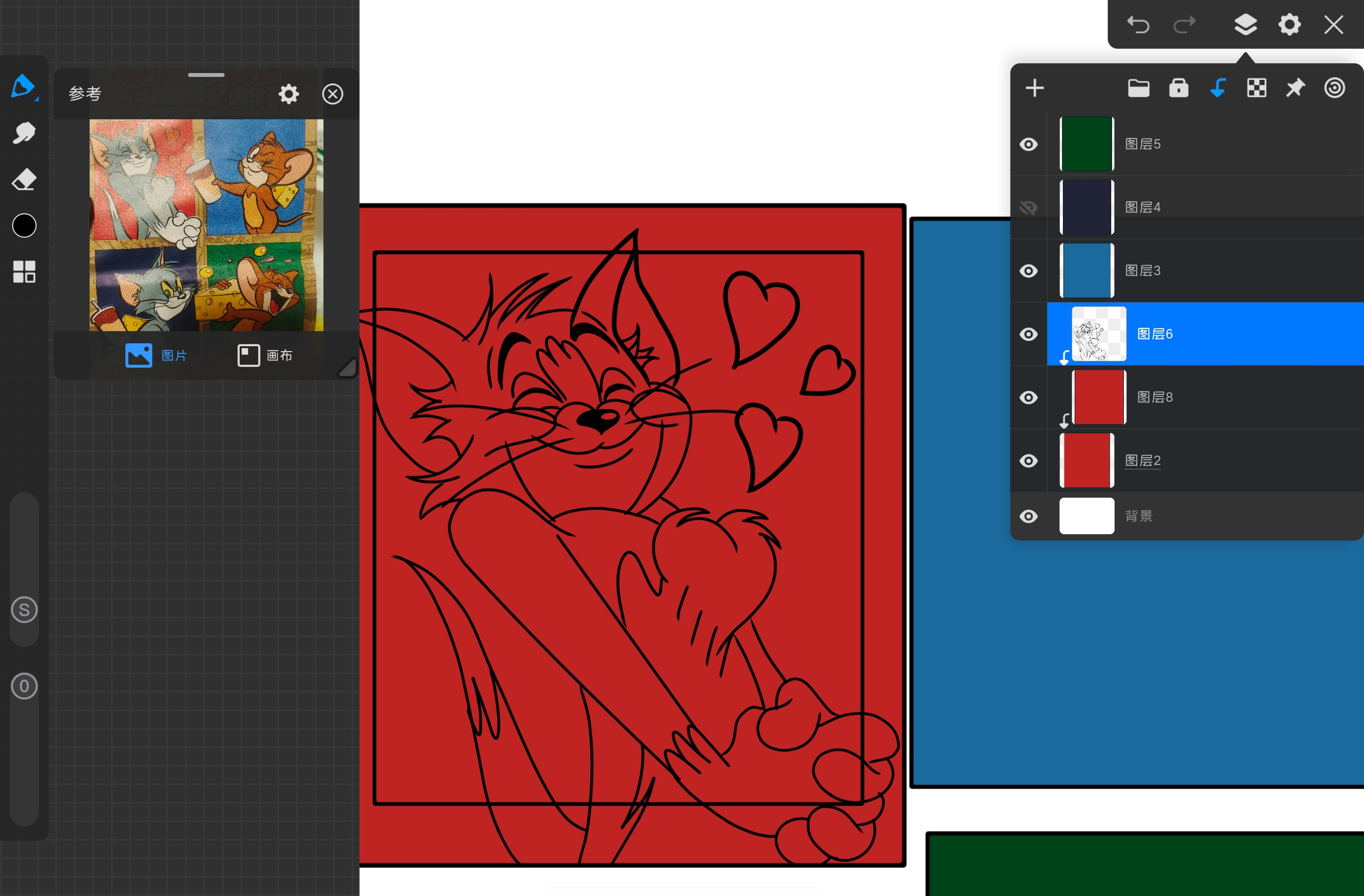Click the new layer group folder icon
Screen dimensions: 1364x896
(x=1138, y=88)
